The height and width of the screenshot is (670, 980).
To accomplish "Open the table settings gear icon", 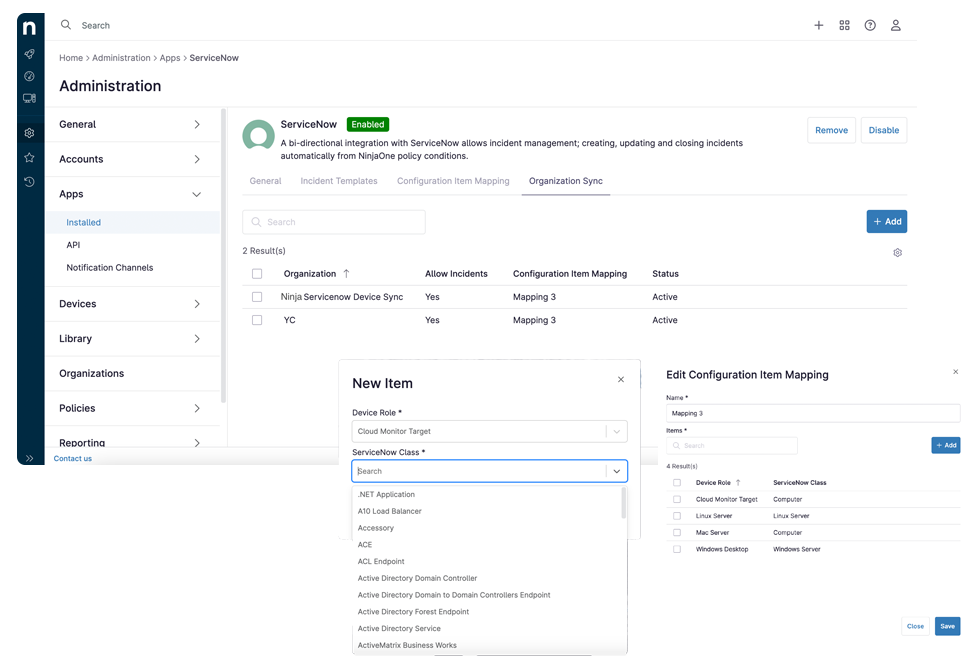I will 897,253.
